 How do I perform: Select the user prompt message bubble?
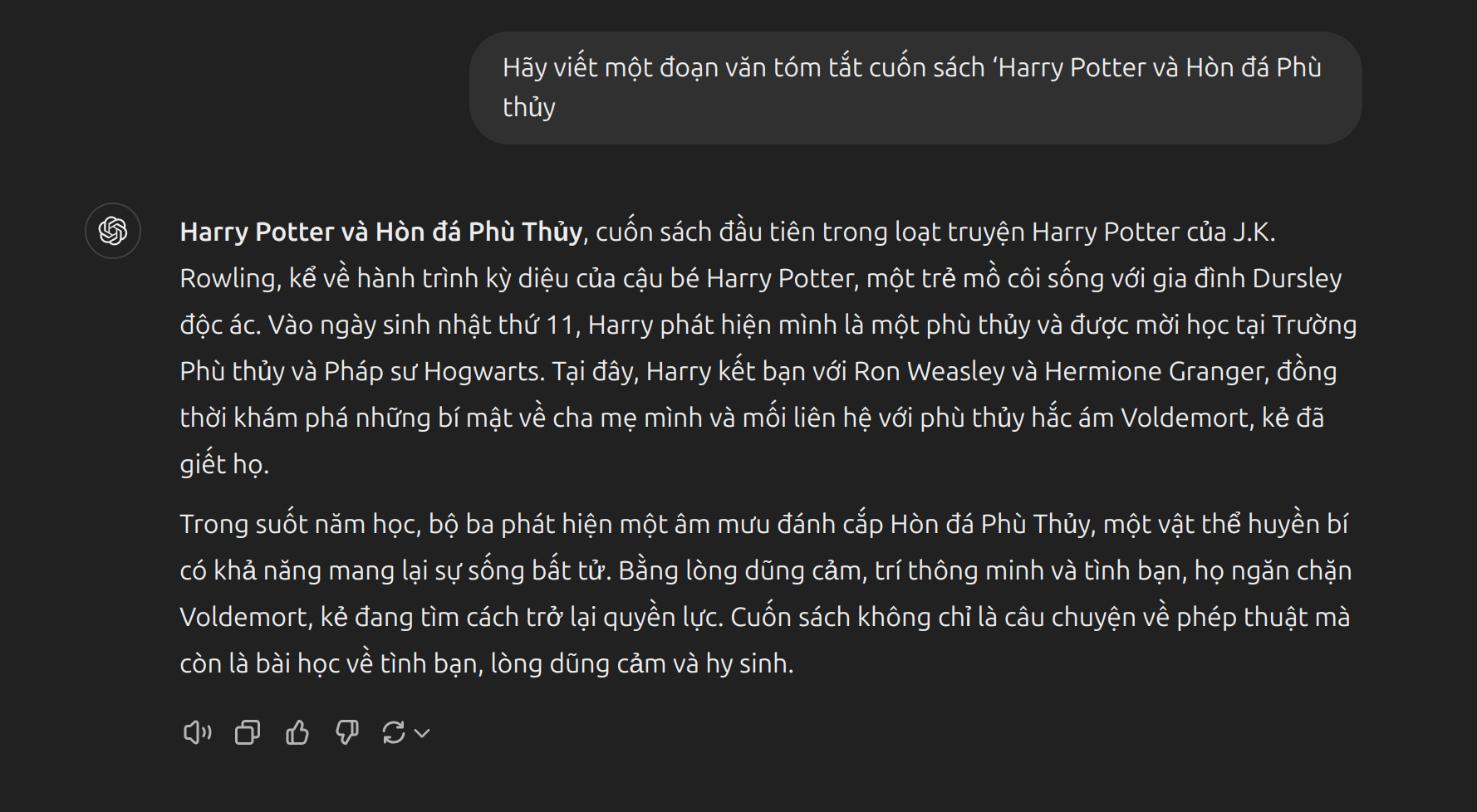915,88
